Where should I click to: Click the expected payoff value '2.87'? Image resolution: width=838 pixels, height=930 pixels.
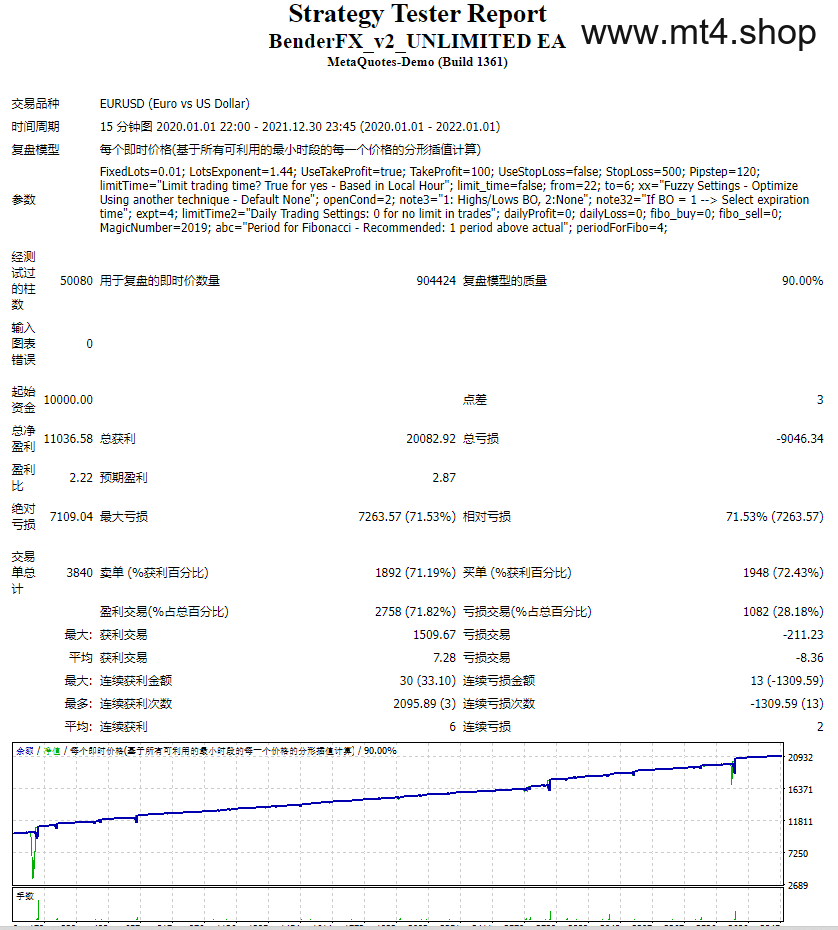pos(444,478)
